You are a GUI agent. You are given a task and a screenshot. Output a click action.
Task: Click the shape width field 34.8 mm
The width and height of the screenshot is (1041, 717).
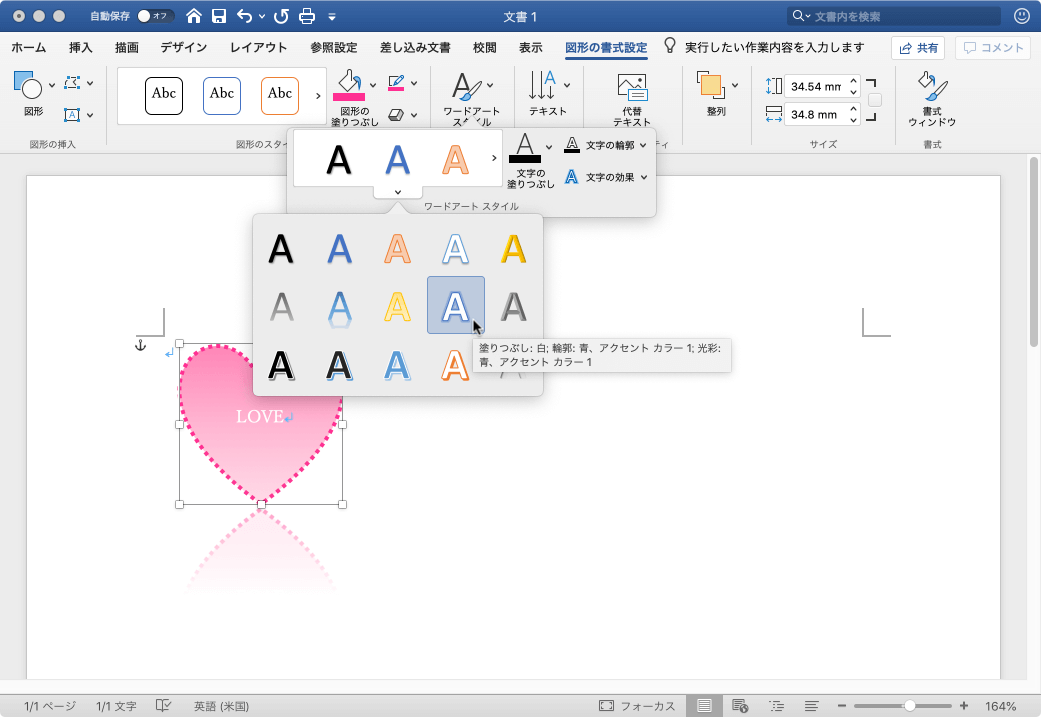click(816, 114)
